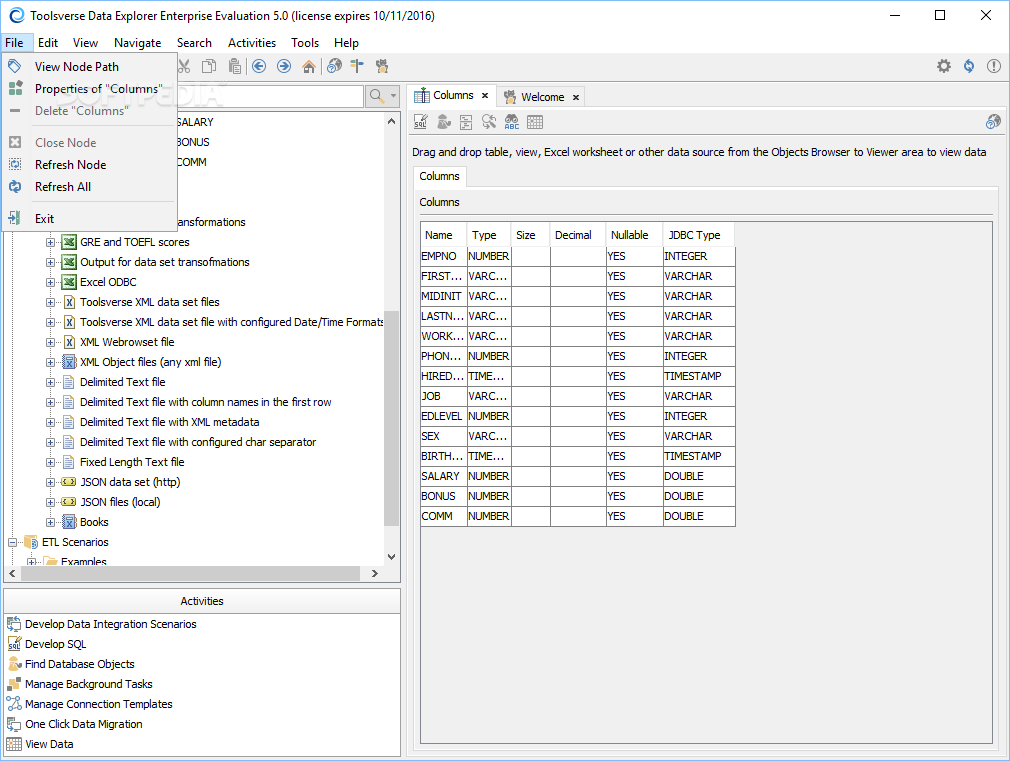Viewport: 1010px width, 761px height.
Task: Expand the JSON files (local) node
Action: [50, 502]
